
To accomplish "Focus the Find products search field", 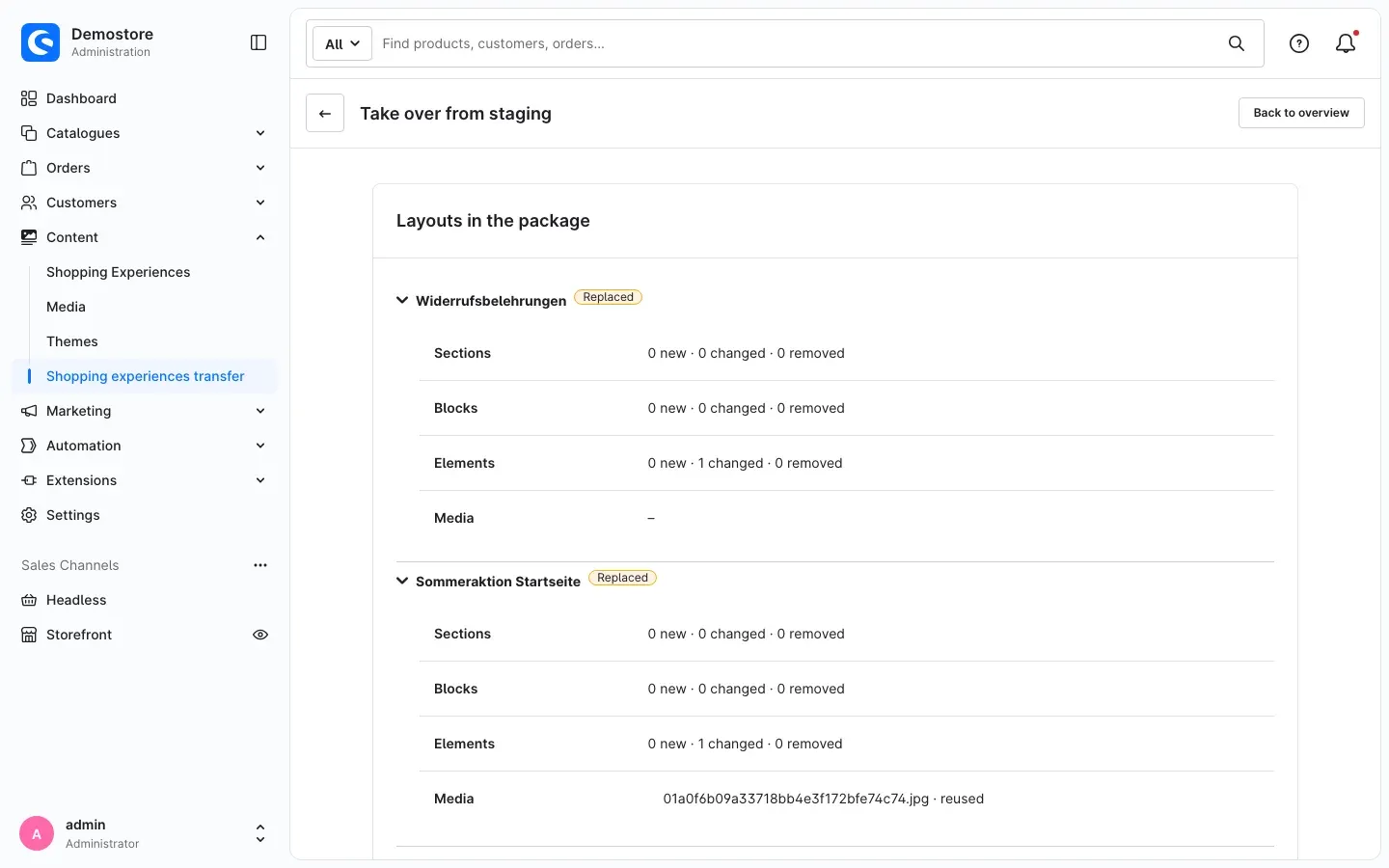I will pos(799,43).
